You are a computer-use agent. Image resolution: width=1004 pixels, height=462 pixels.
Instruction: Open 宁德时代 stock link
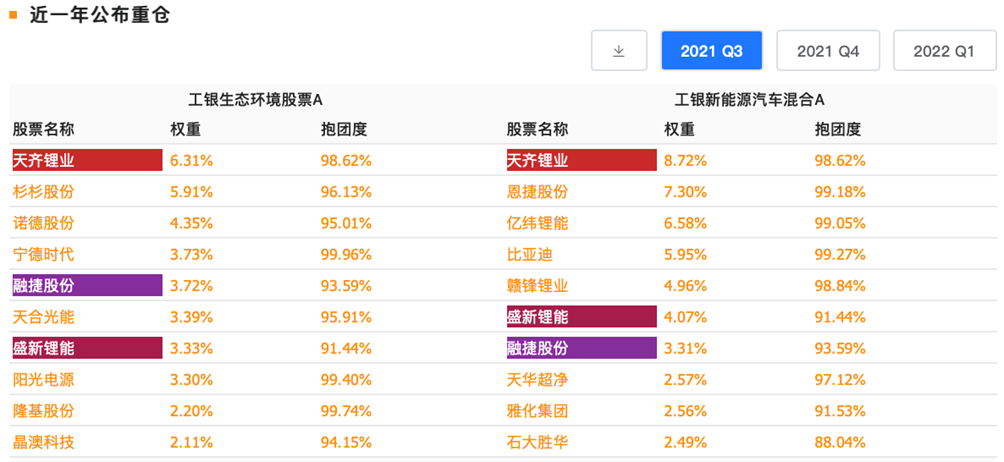[43, 254]
